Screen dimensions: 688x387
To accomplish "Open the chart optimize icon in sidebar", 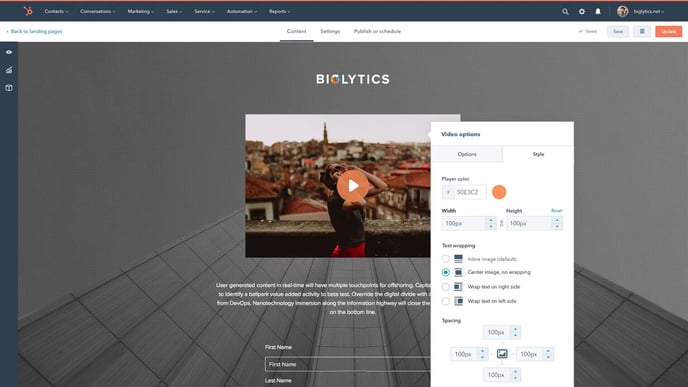I will [x=9, y=70].
